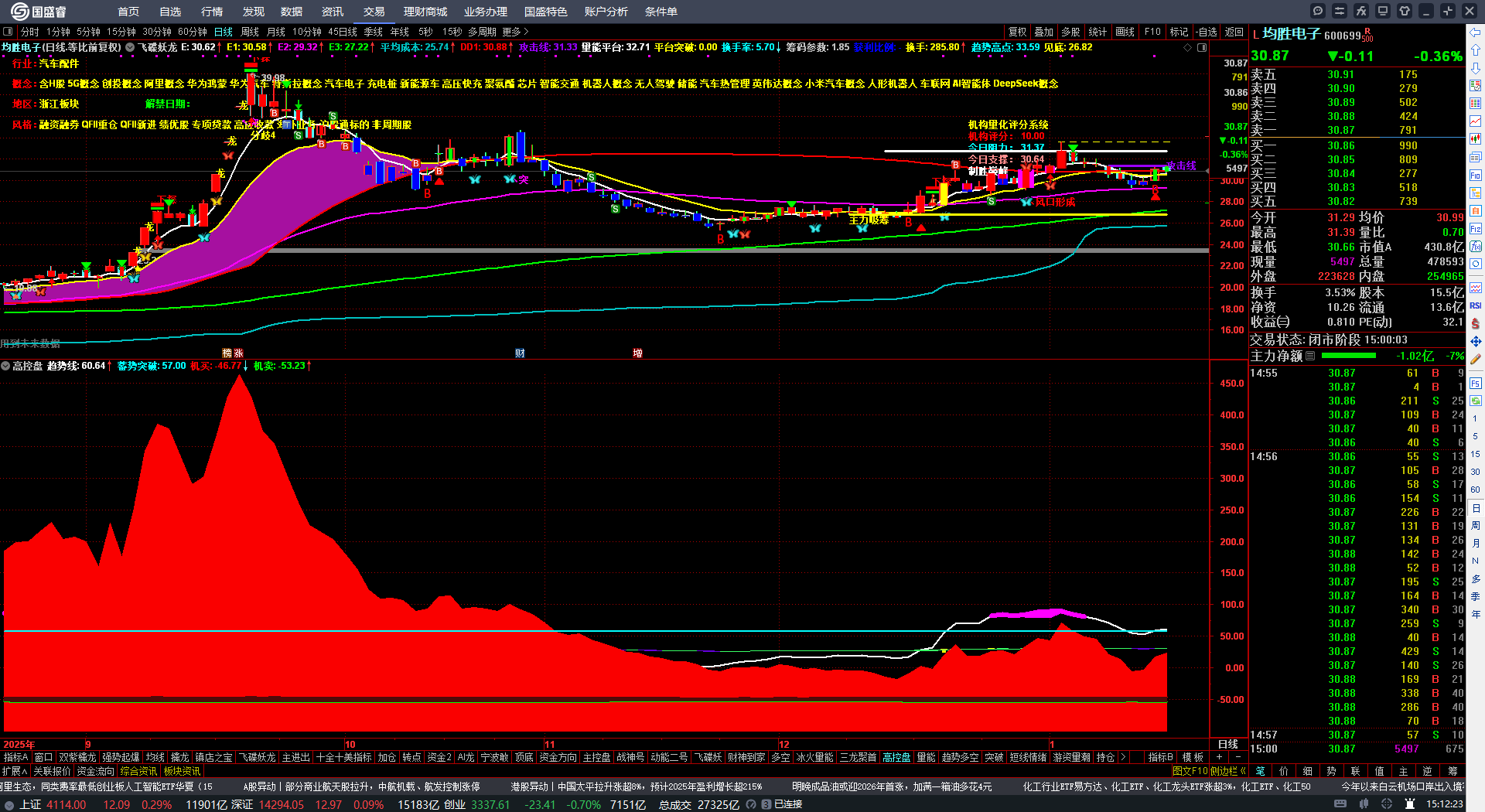Viewport: 1485px width, 812px height.
Task: Click the screen layout monitor icon
Action: pyautogui.click(x=1383, y=11)
